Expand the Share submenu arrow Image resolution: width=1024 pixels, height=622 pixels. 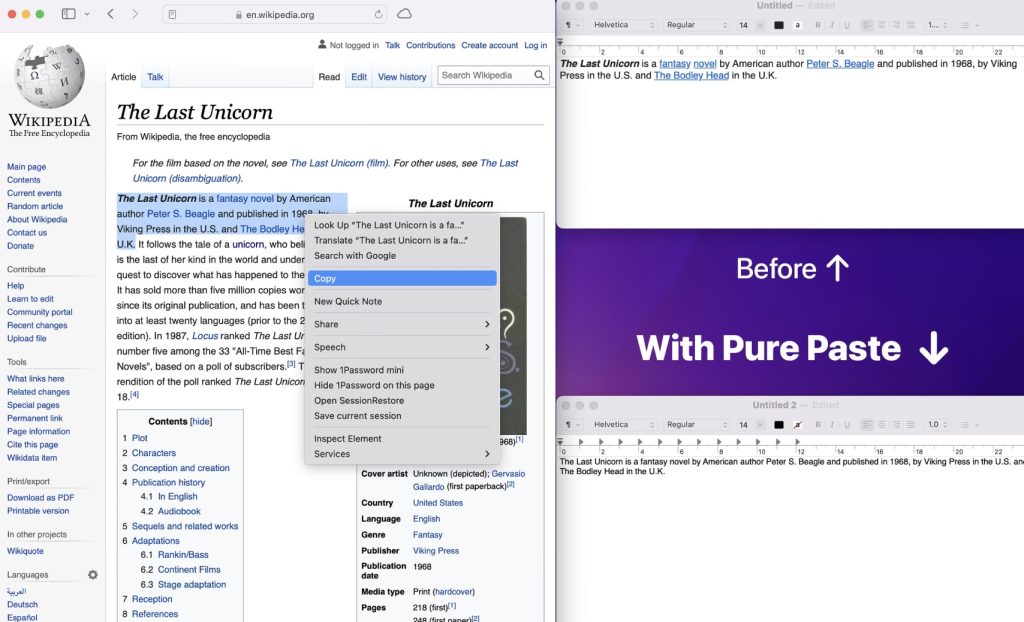[x=487, y=324]
